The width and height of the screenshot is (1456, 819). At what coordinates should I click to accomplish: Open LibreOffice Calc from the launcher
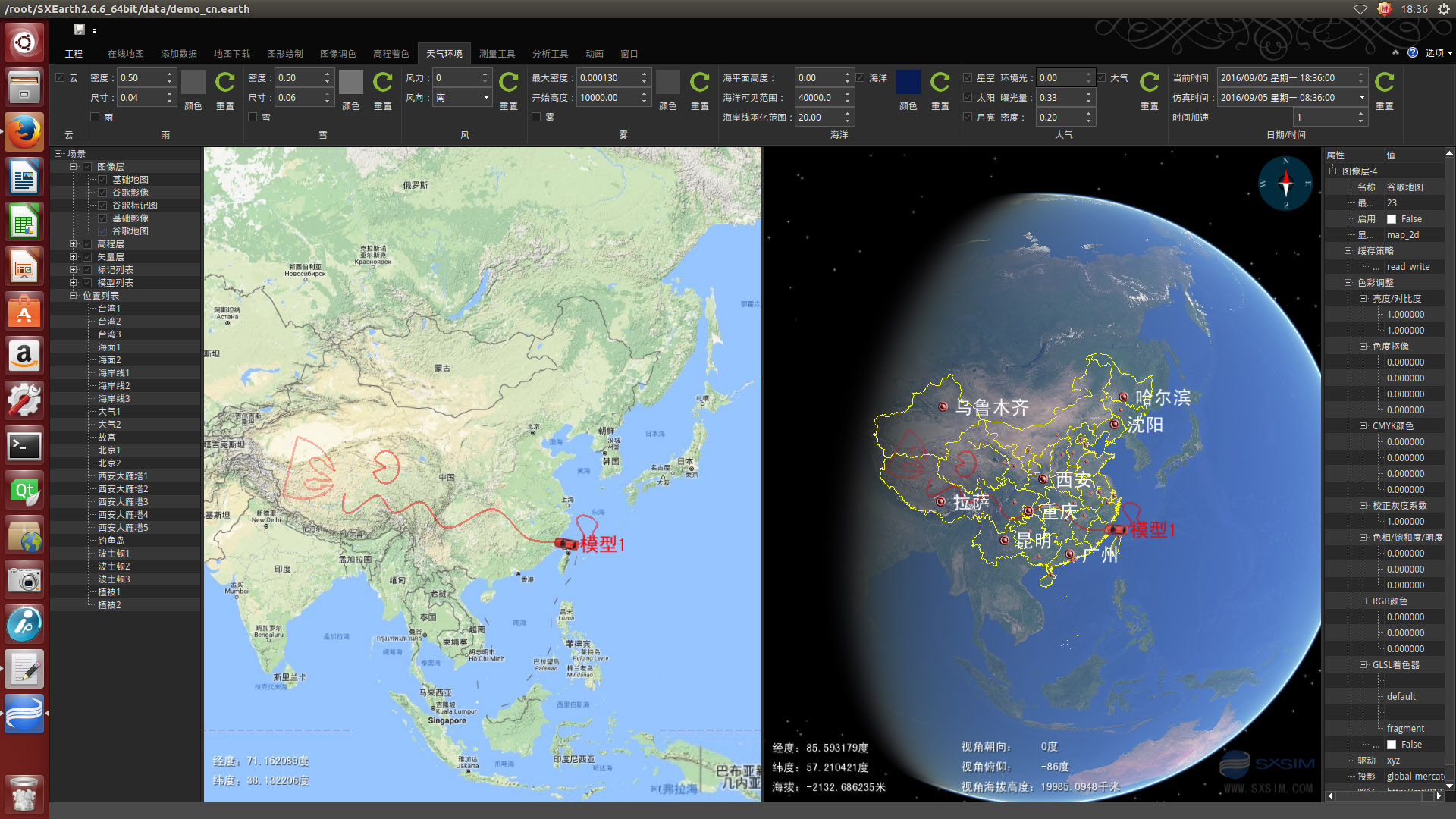24,223
